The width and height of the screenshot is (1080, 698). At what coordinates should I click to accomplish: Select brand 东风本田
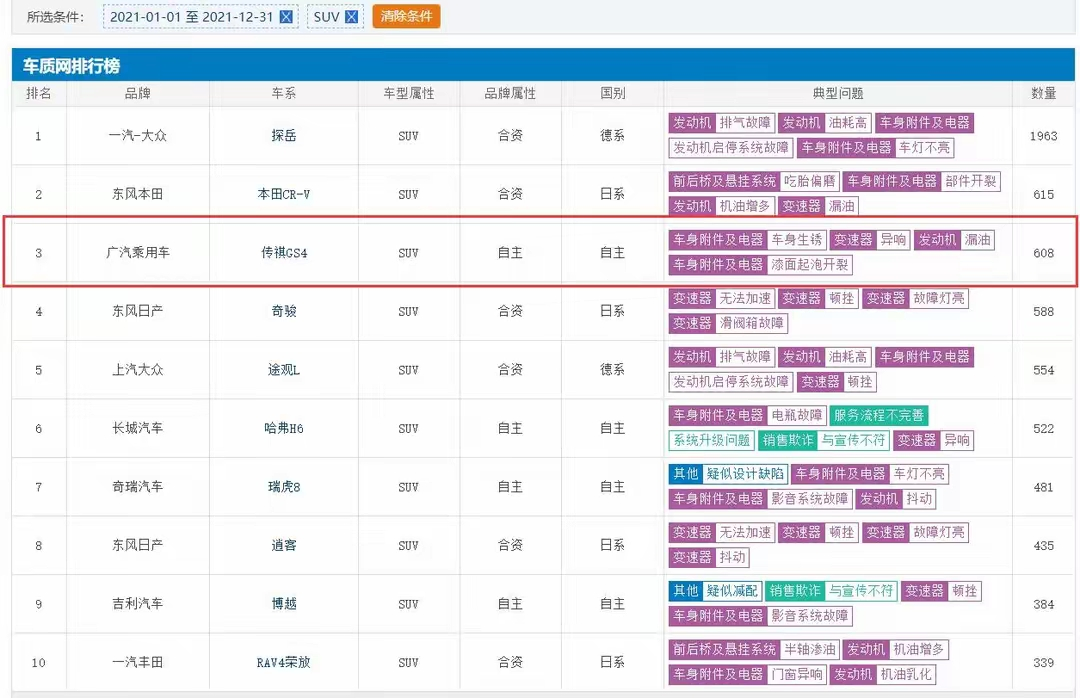138,194
